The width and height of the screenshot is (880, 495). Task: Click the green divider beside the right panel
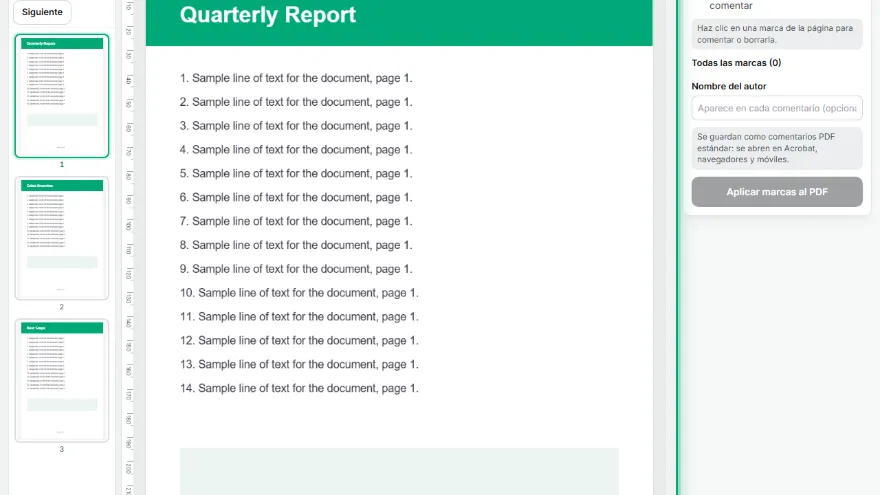(x=677, y=248)
